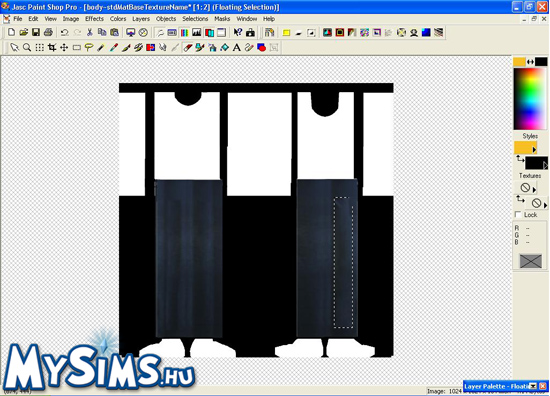The height and width of the screenshot is (396, 550).
Task: Save the image with the floppy icon
Action: tap(36, 33)
